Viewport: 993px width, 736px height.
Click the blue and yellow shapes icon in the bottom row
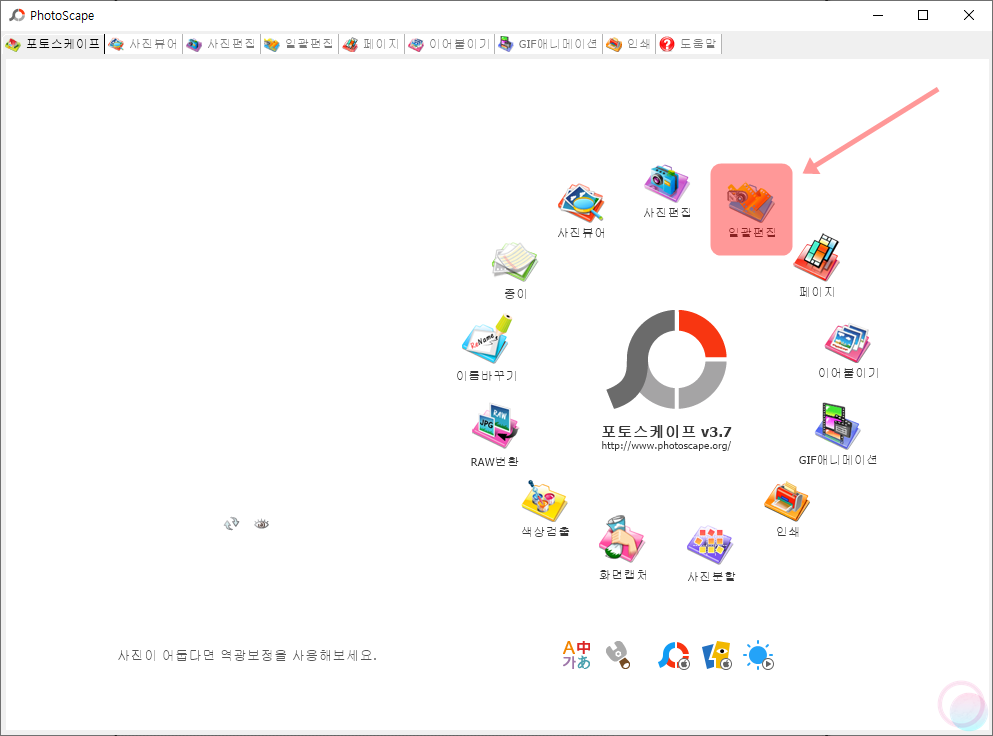(x=717, y=656)
